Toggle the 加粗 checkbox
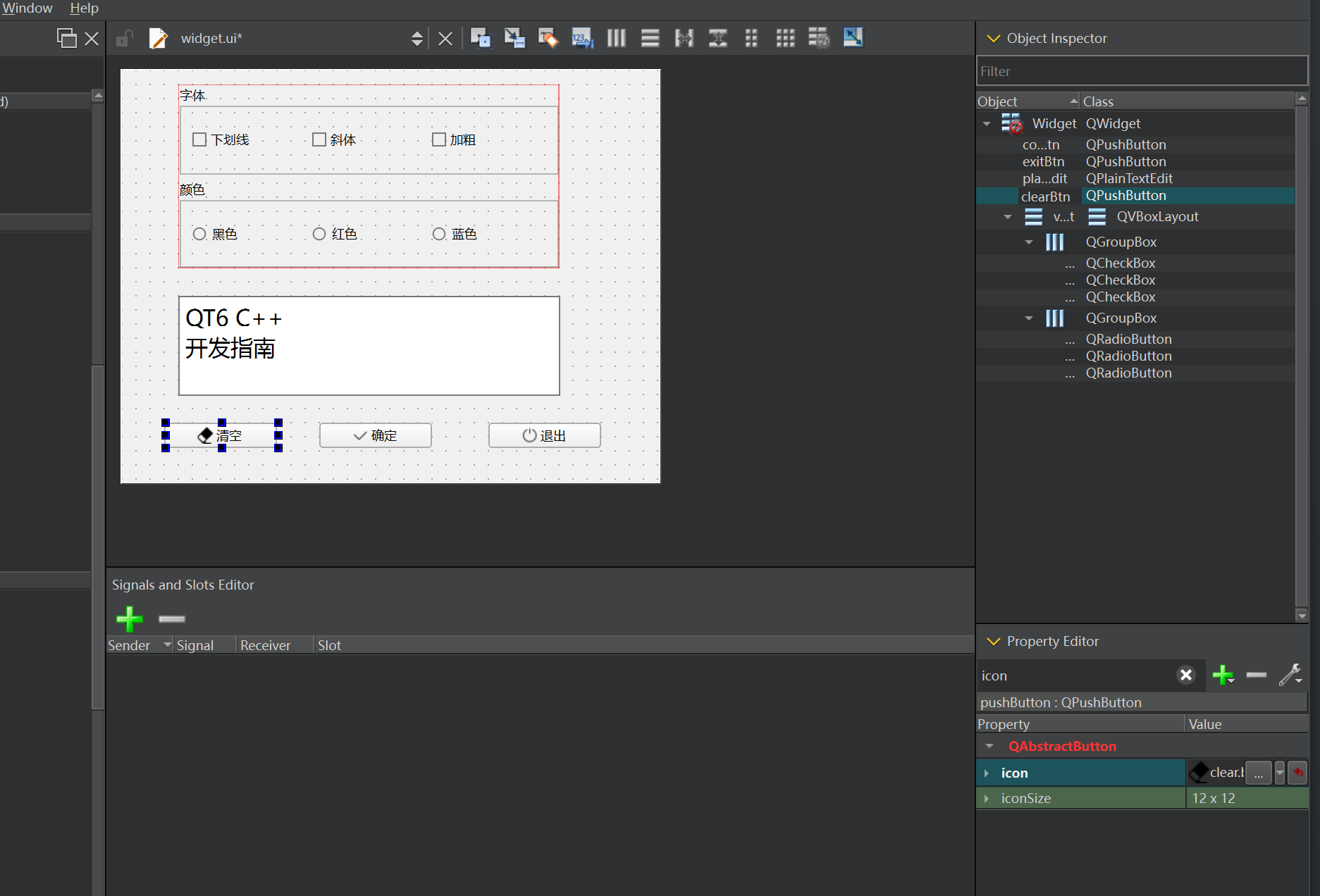1320x896 pixels. coord(439,139)
